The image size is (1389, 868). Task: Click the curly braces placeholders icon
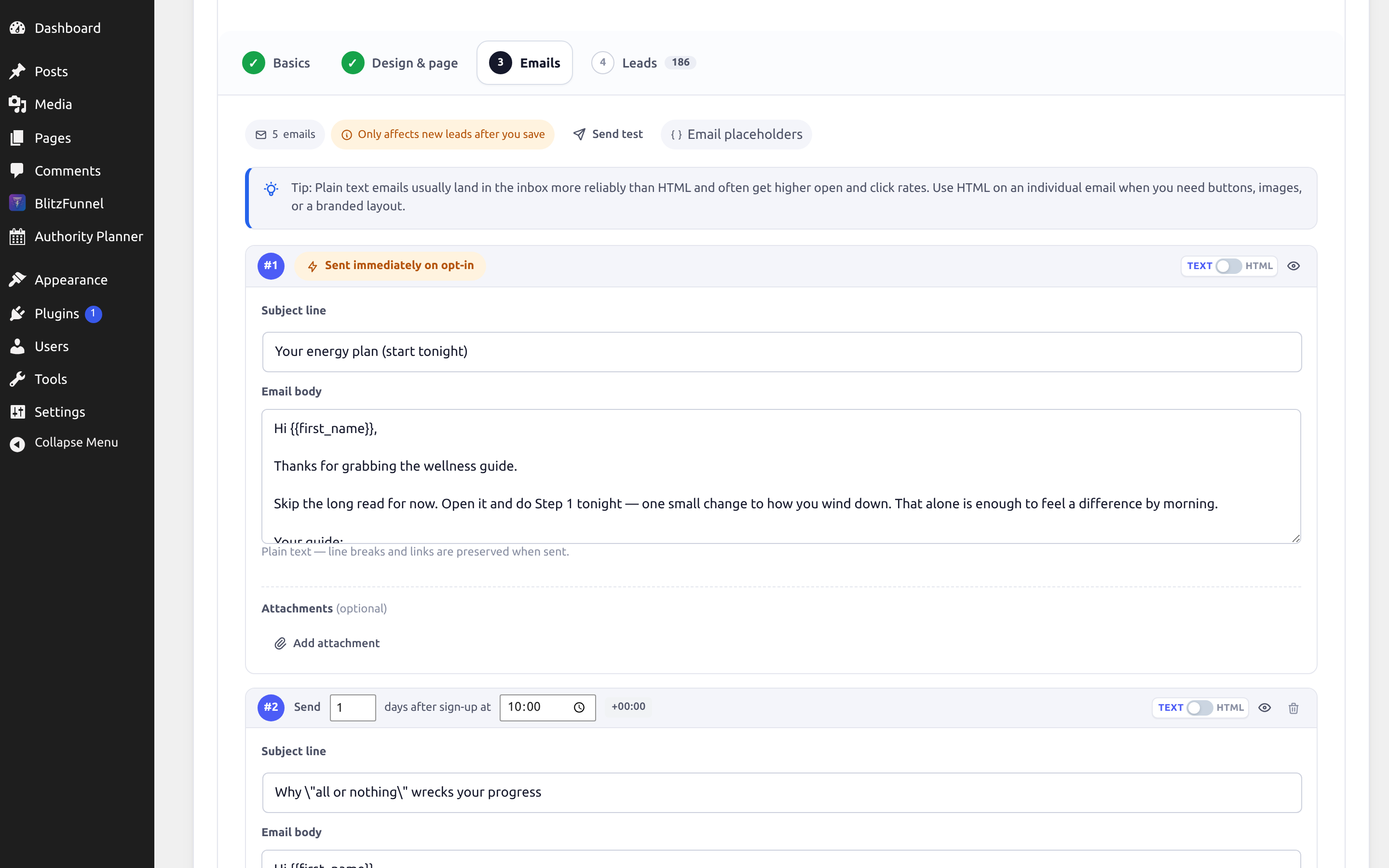[x=676, y=135]
